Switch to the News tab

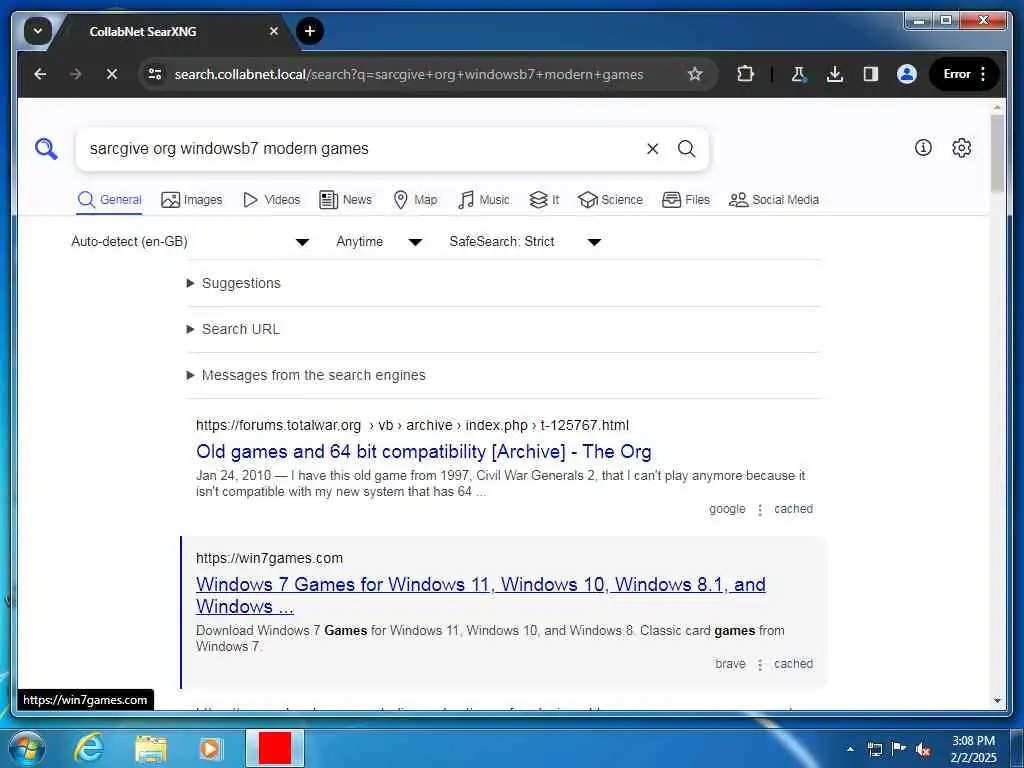pyautogui.click(x=345, y=200)
